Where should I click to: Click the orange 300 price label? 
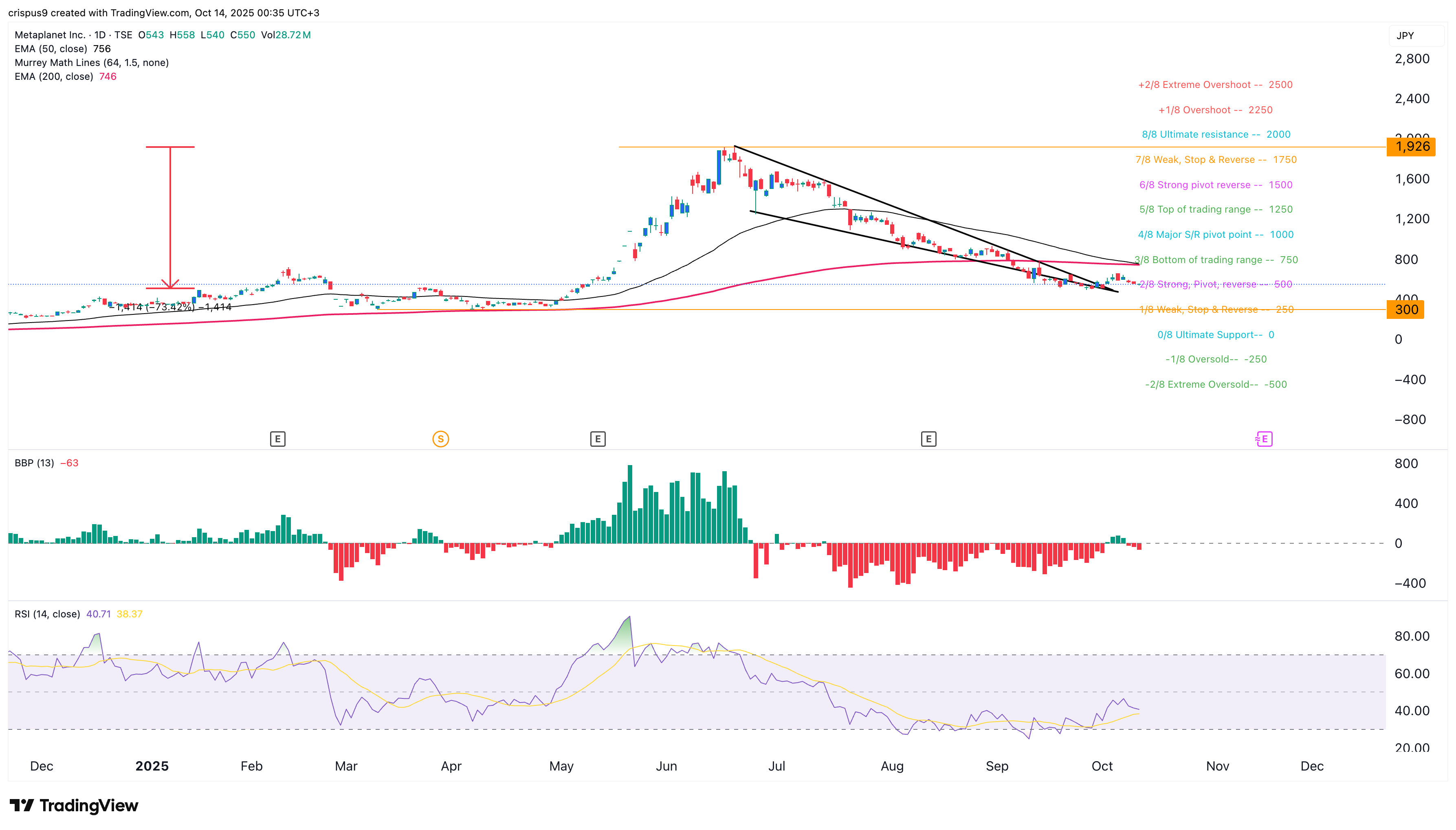[x=1406, y=310]
